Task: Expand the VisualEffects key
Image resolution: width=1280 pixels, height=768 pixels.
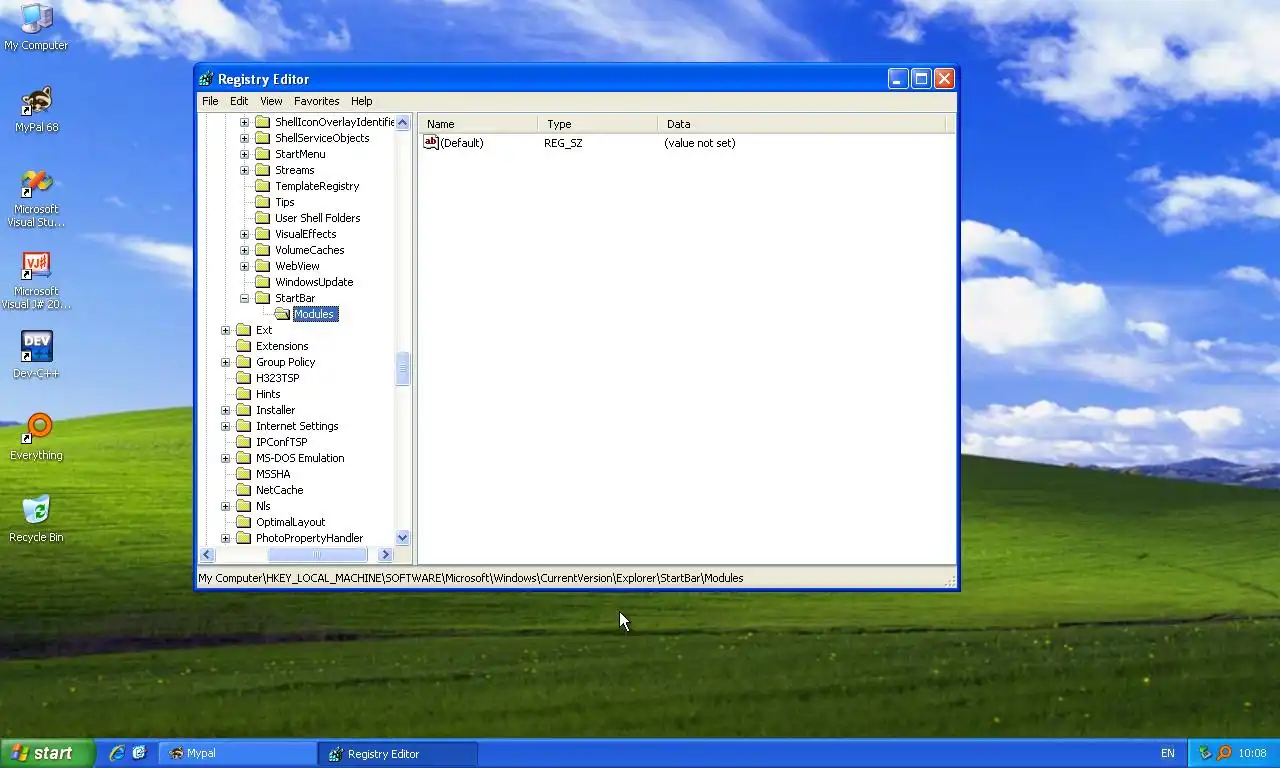Action: (x=244, y=234)
